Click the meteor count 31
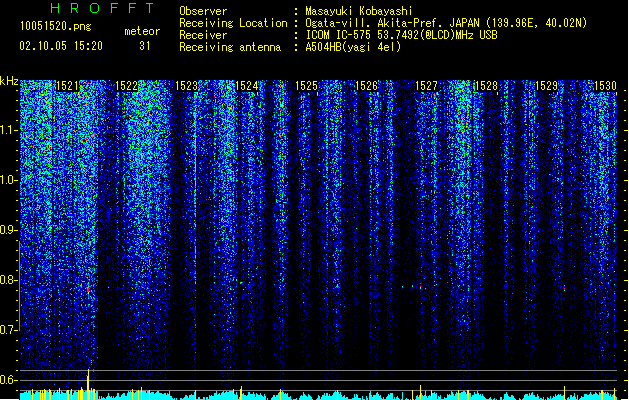 coord(145,46)
